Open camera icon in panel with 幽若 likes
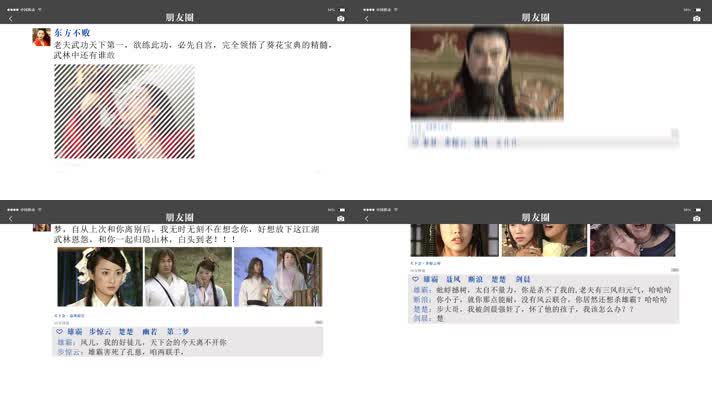Image resolution: width=712 pixels, height=400 pixels. pos(341,218)
